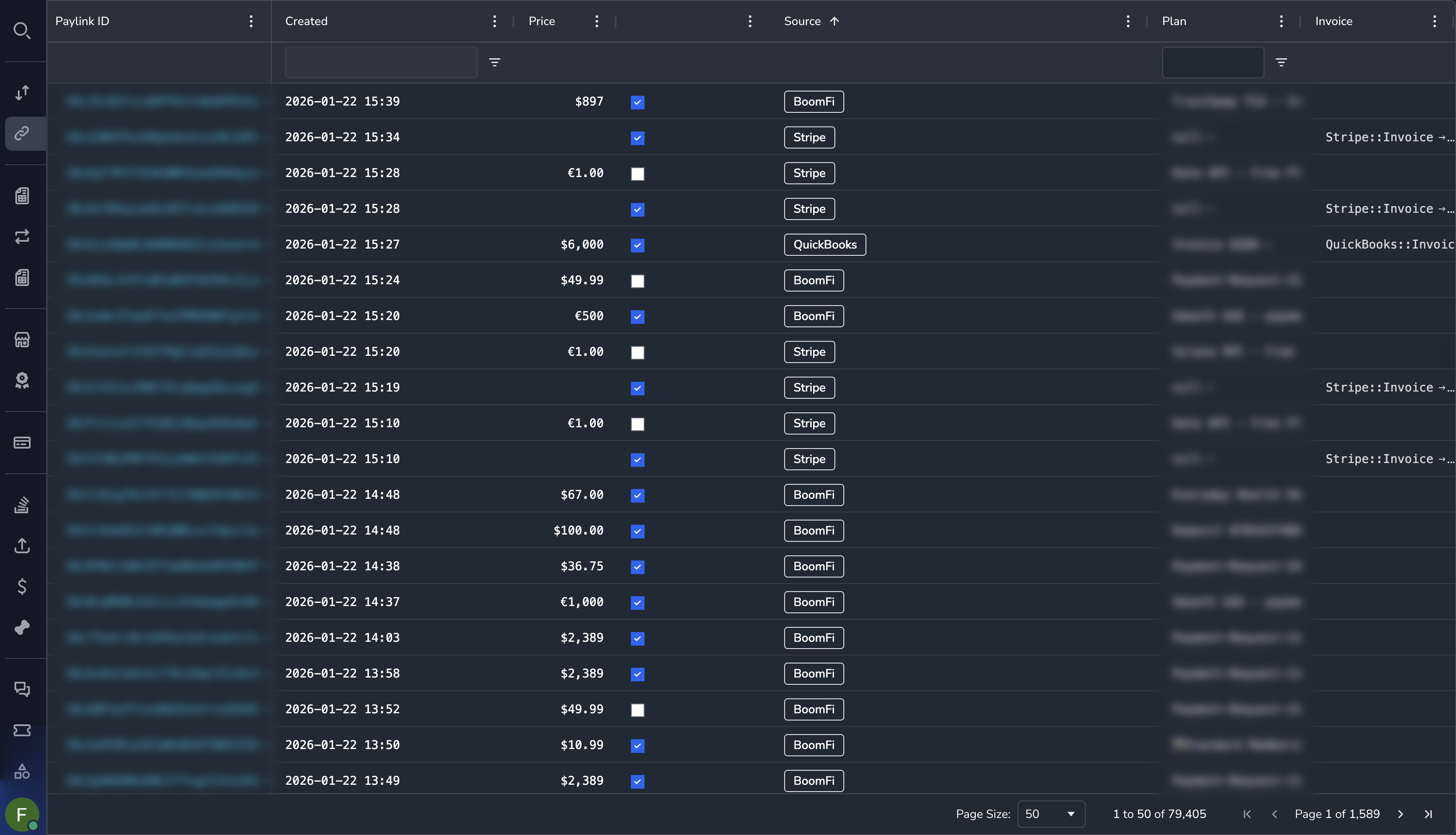
Task: Toggle checkbox in the €500 row
Action: click(x=637, y=317)
